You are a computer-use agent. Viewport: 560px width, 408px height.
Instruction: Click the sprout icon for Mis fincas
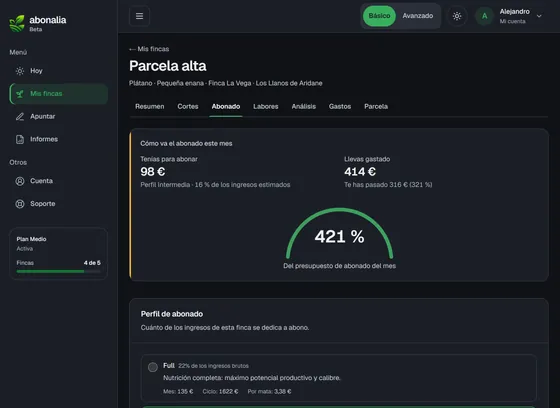click(20, 94)
